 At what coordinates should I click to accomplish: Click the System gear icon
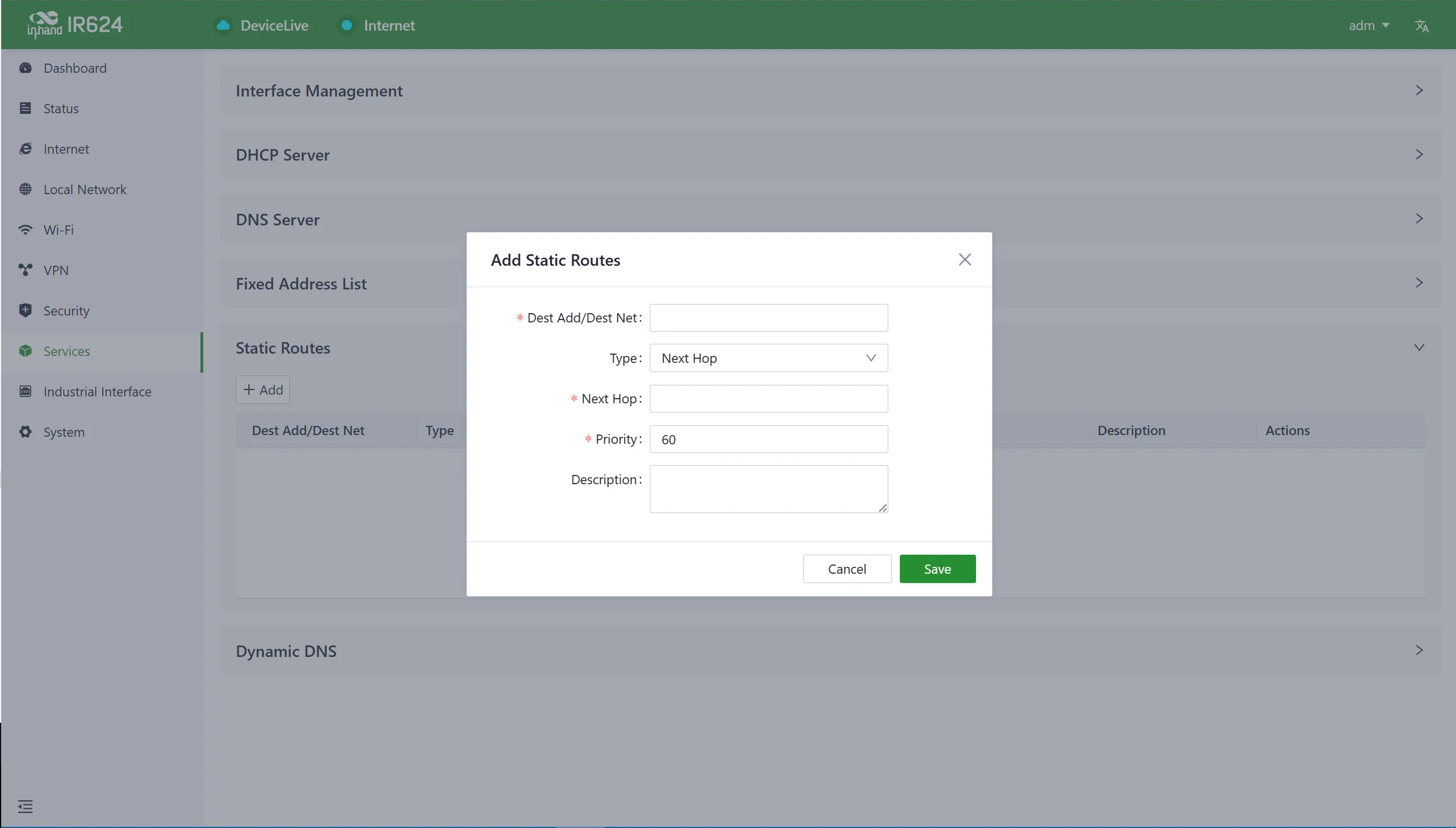click(x=25, y=432)
